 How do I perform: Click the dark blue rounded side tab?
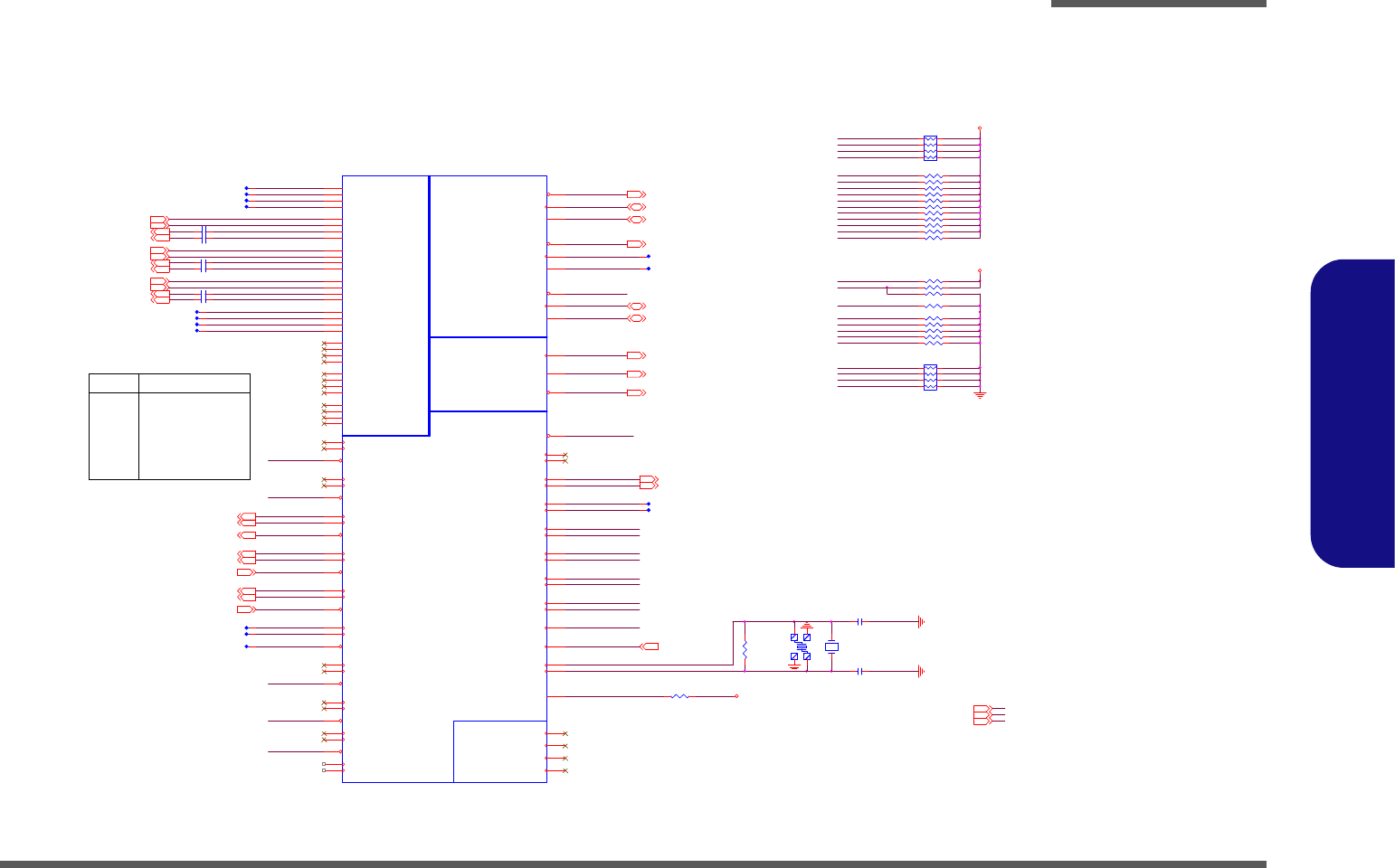1352,414
